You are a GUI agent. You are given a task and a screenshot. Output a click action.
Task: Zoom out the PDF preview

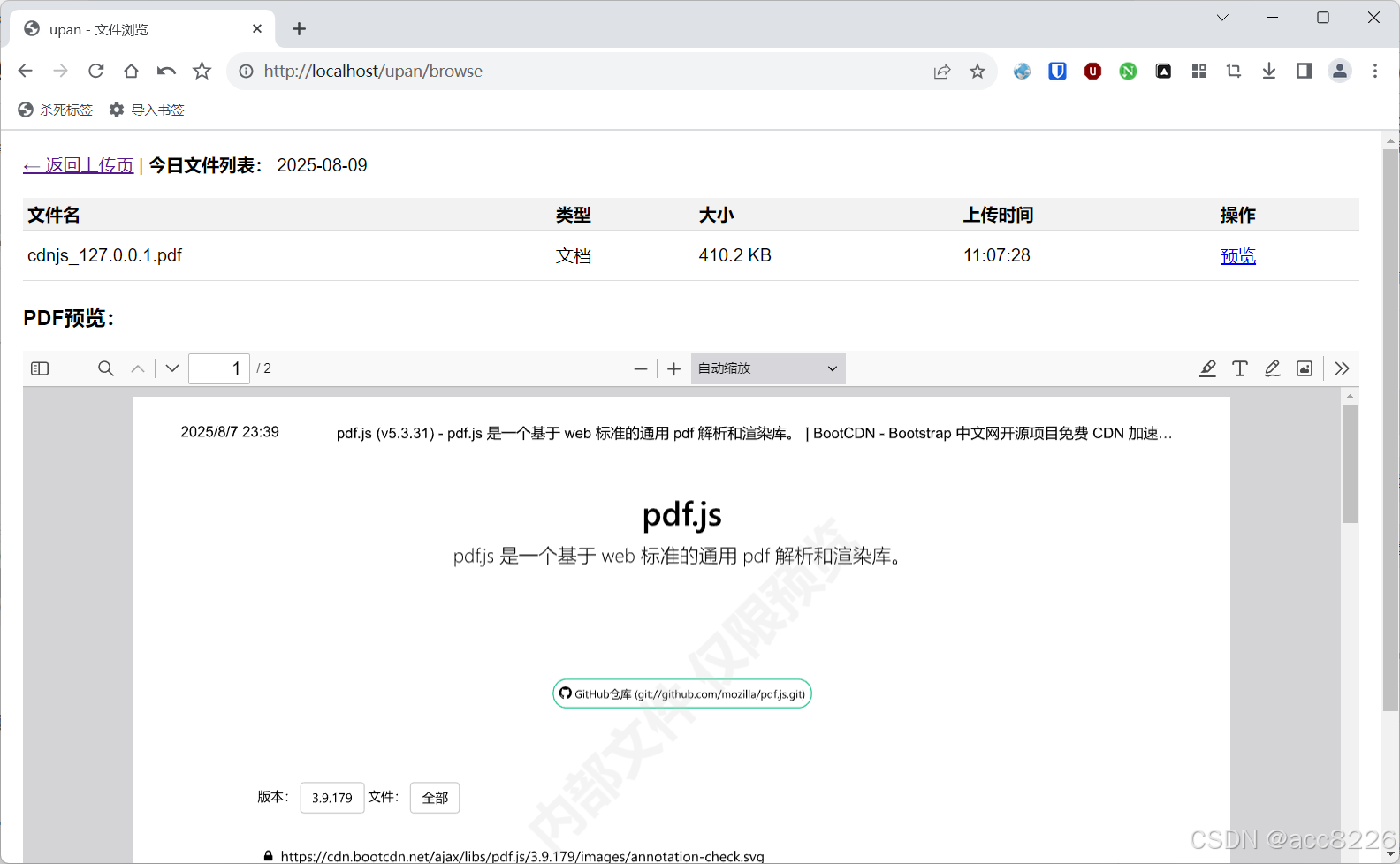click(x=641, y=368)
